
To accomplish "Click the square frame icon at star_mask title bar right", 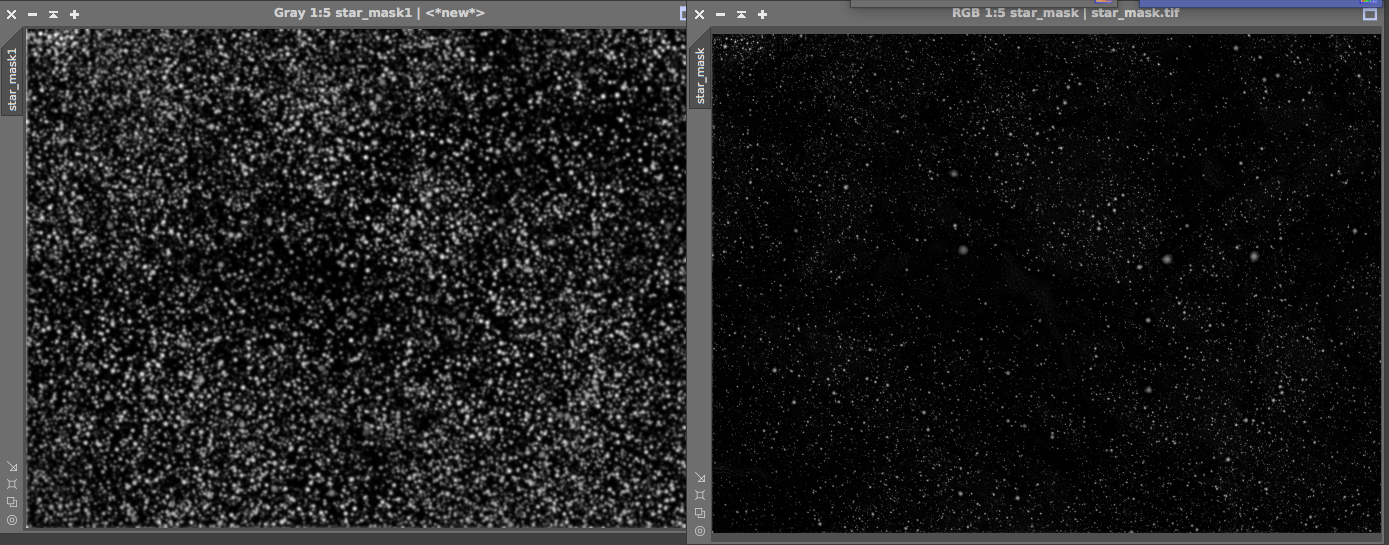I will point(1370,14).
